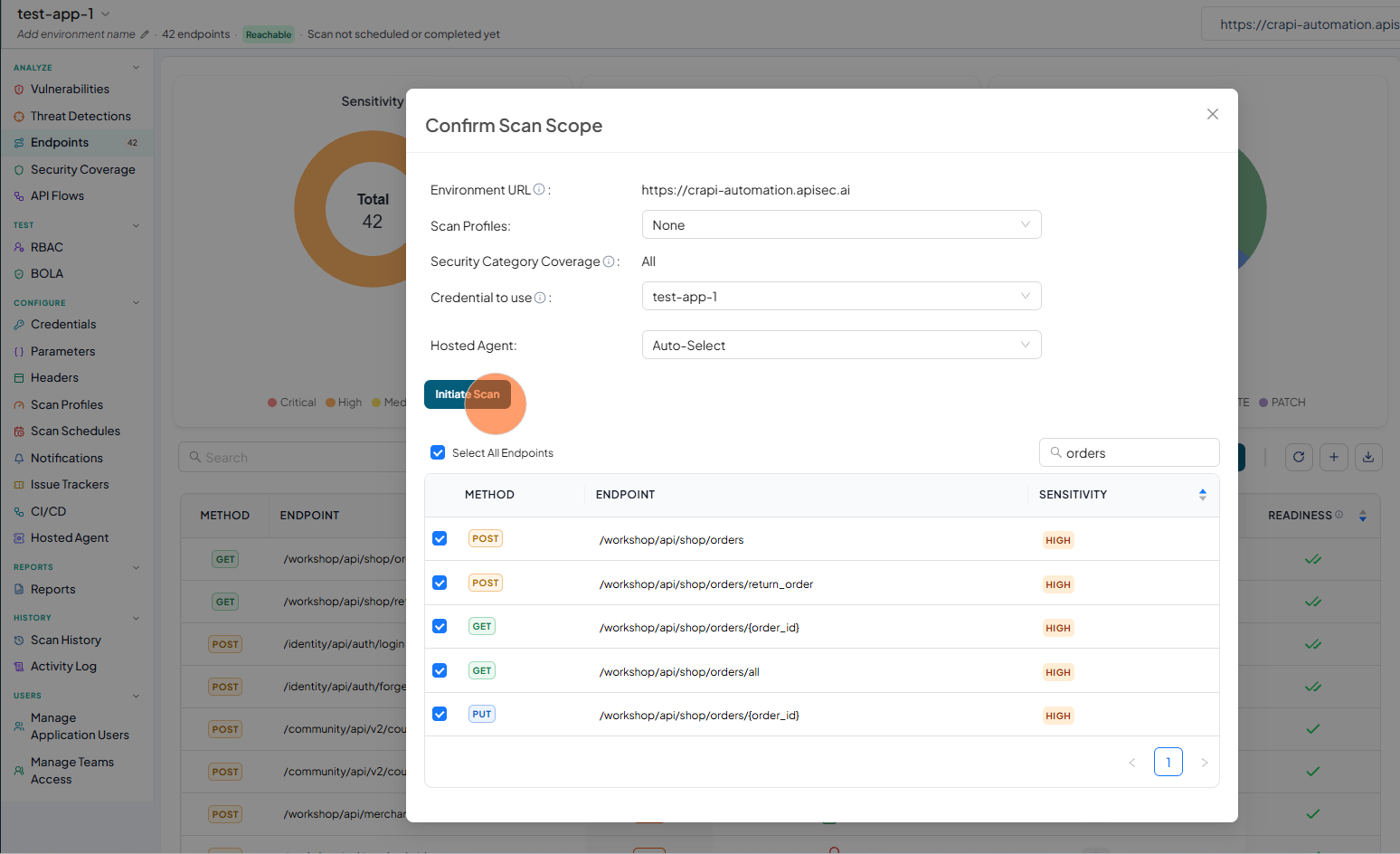Click the Security Category Coverage info icon
Screen dimensions: 1400x854
point(609,261)
